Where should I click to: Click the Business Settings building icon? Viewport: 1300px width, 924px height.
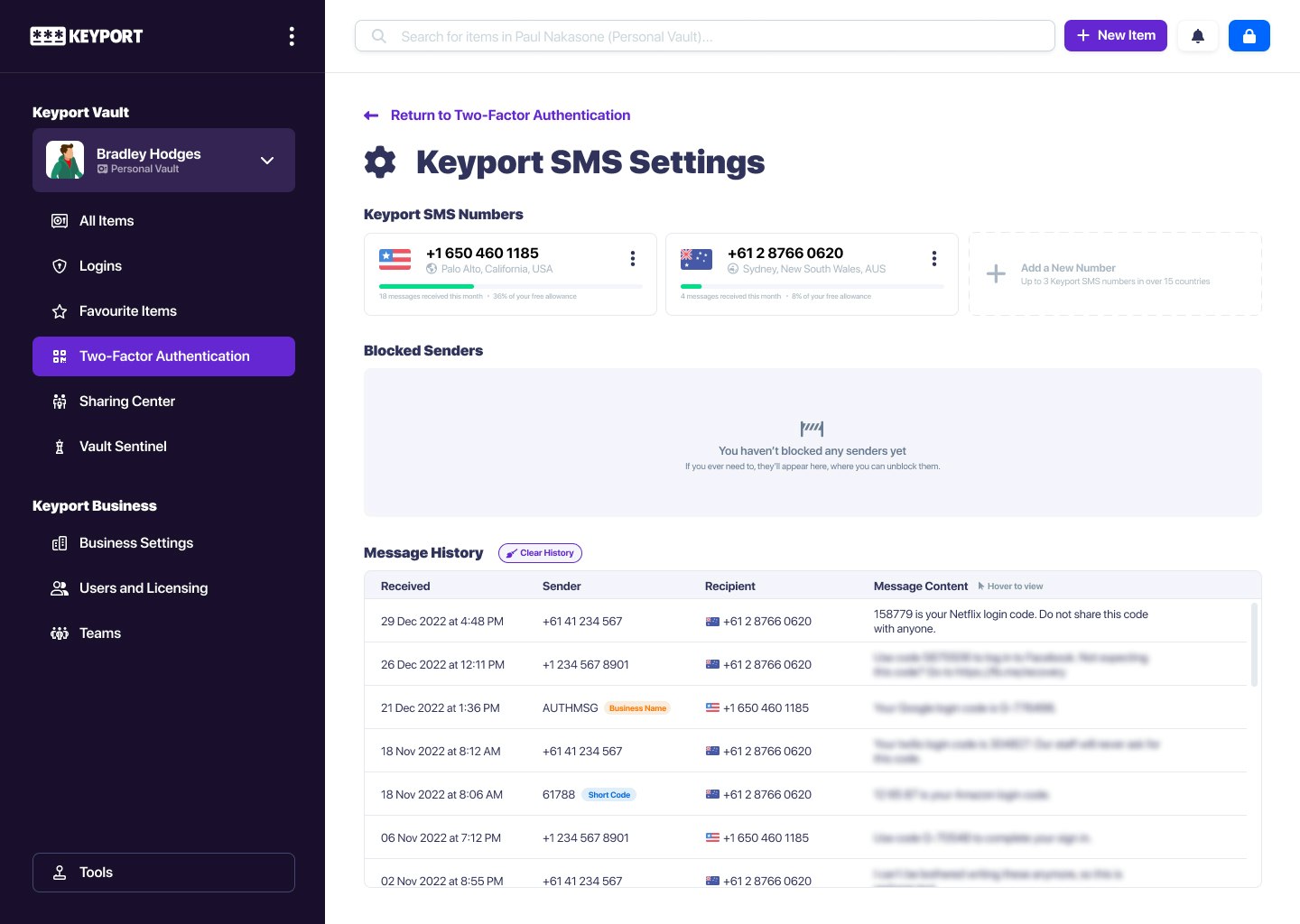pos(60,543)
